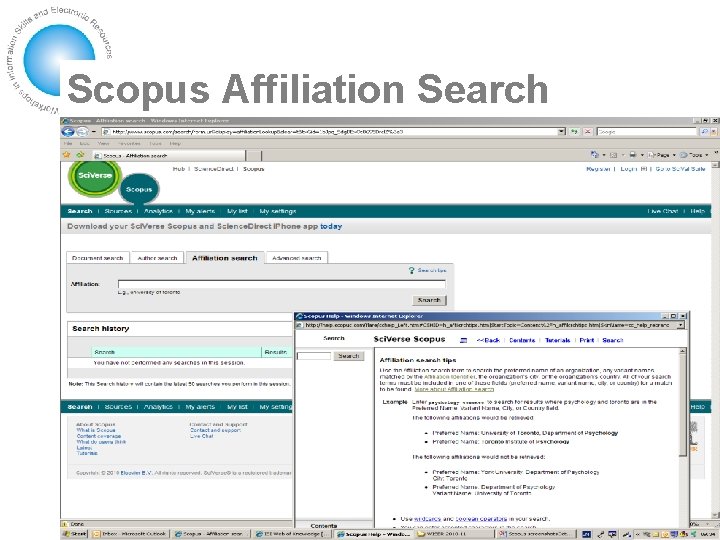The width and height of the screenshot is (720, 540).
Task: Switch to ISI Web of Knowledge taskbar item
Action: pyautogui.click(x=292, y=534)
